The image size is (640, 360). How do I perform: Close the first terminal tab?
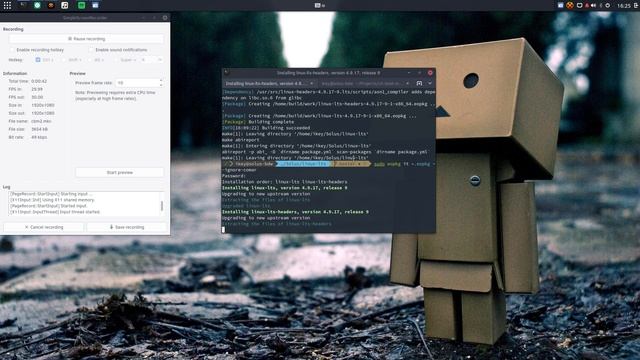[x=311, y=83]
